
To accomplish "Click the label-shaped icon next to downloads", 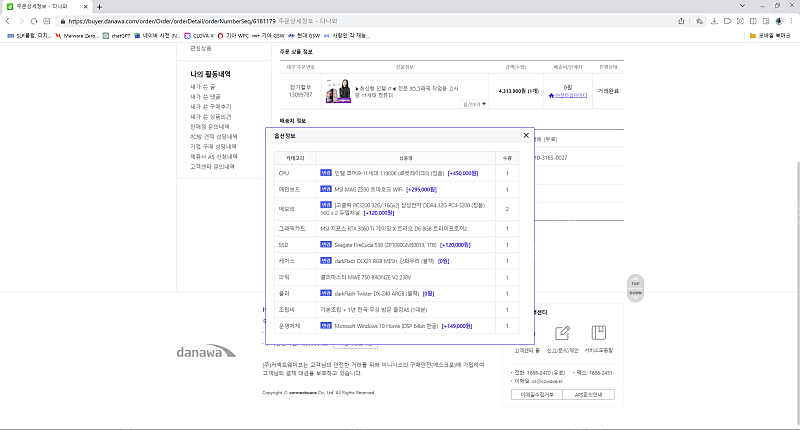I will pos(727,21).
